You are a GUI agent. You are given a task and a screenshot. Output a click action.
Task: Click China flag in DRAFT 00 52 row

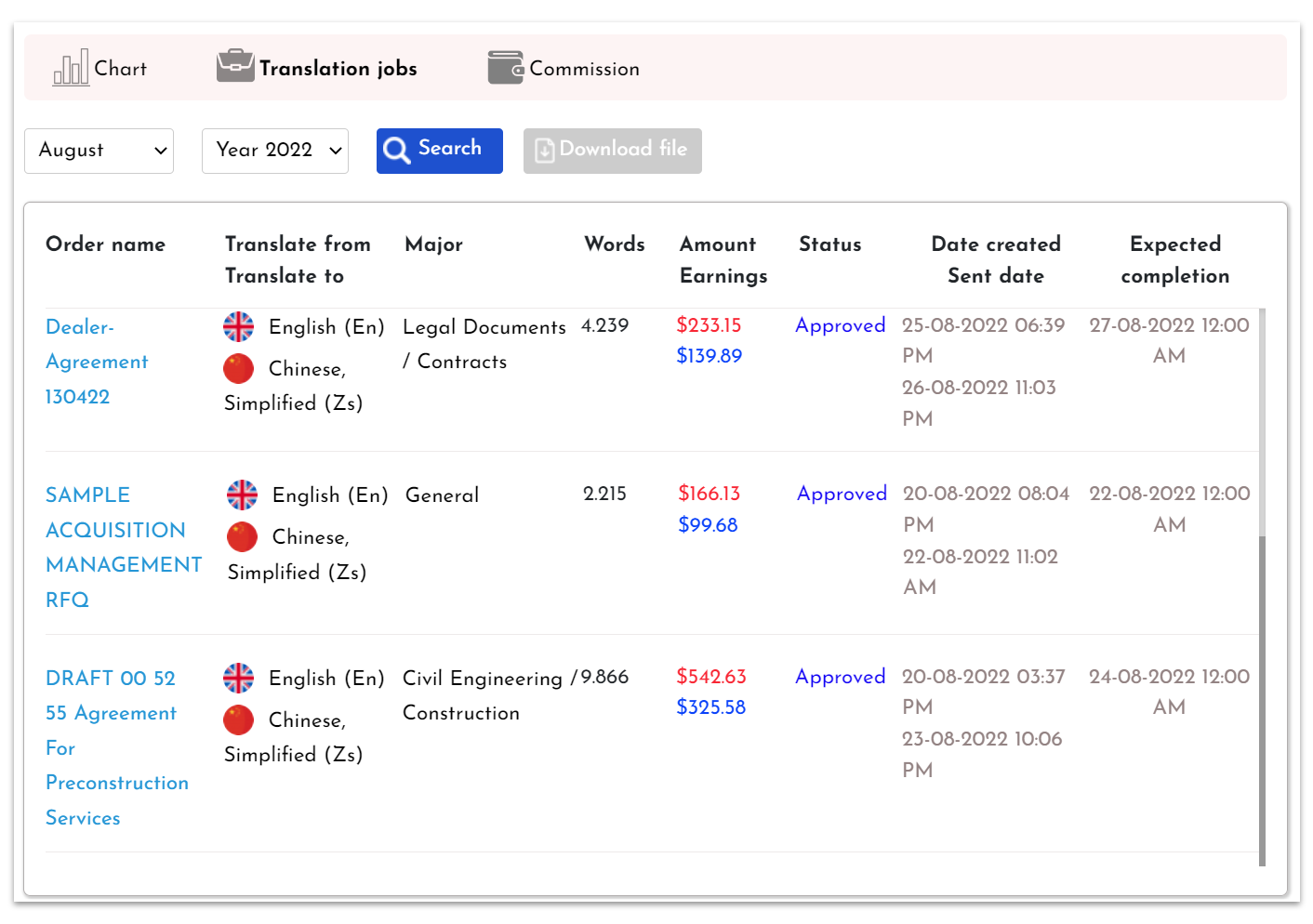pos(239,720)
